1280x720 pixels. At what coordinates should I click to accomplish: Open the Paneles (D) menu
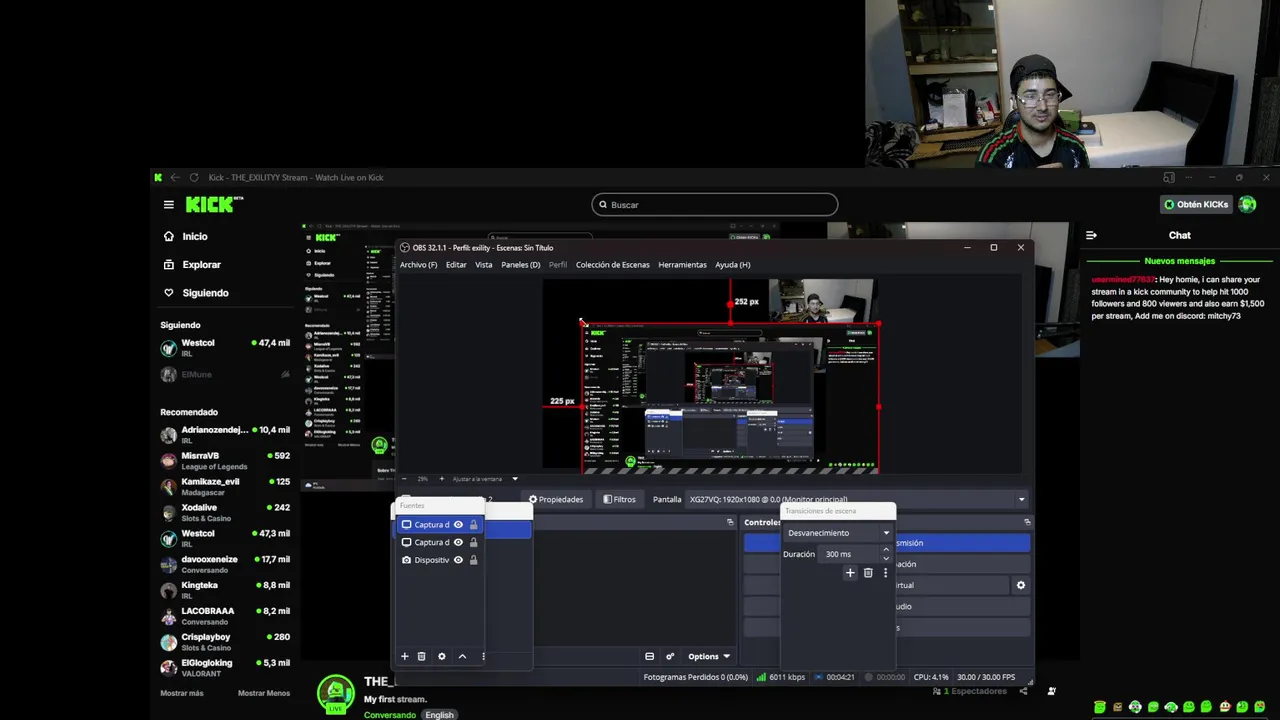[x=520, y=264]
